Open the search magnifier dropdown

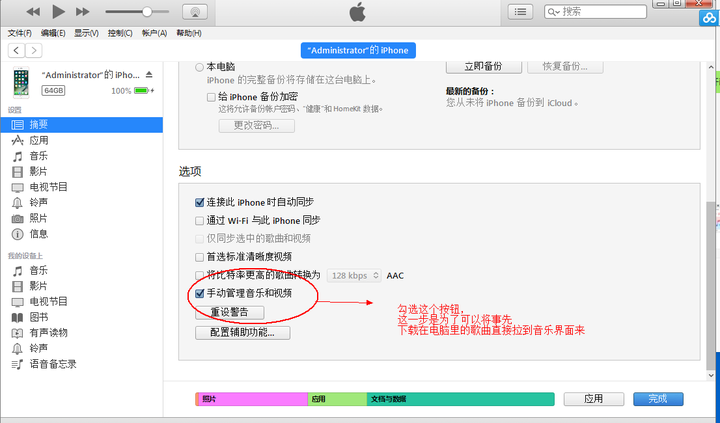coord(553,12)
